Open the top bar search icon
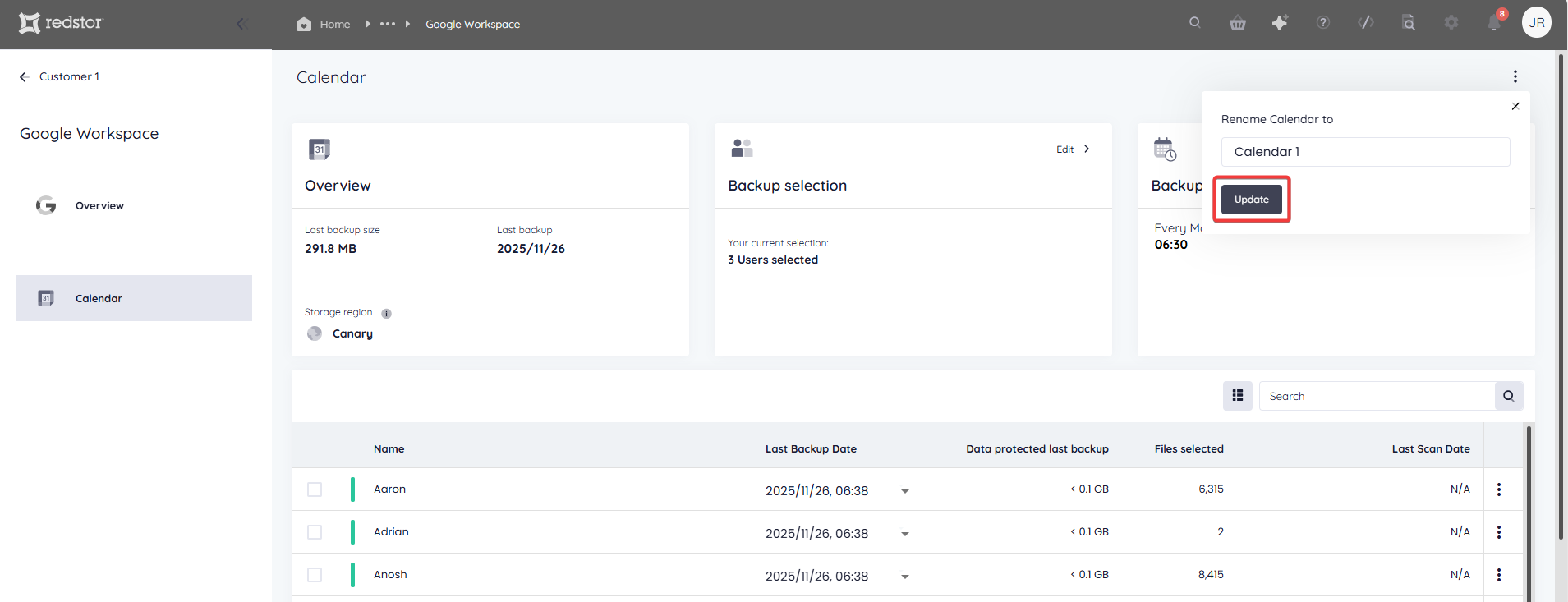Image resolution: width=1568 pixels, height=602 pixels. pyautogui.click(x=1195, y=23)
